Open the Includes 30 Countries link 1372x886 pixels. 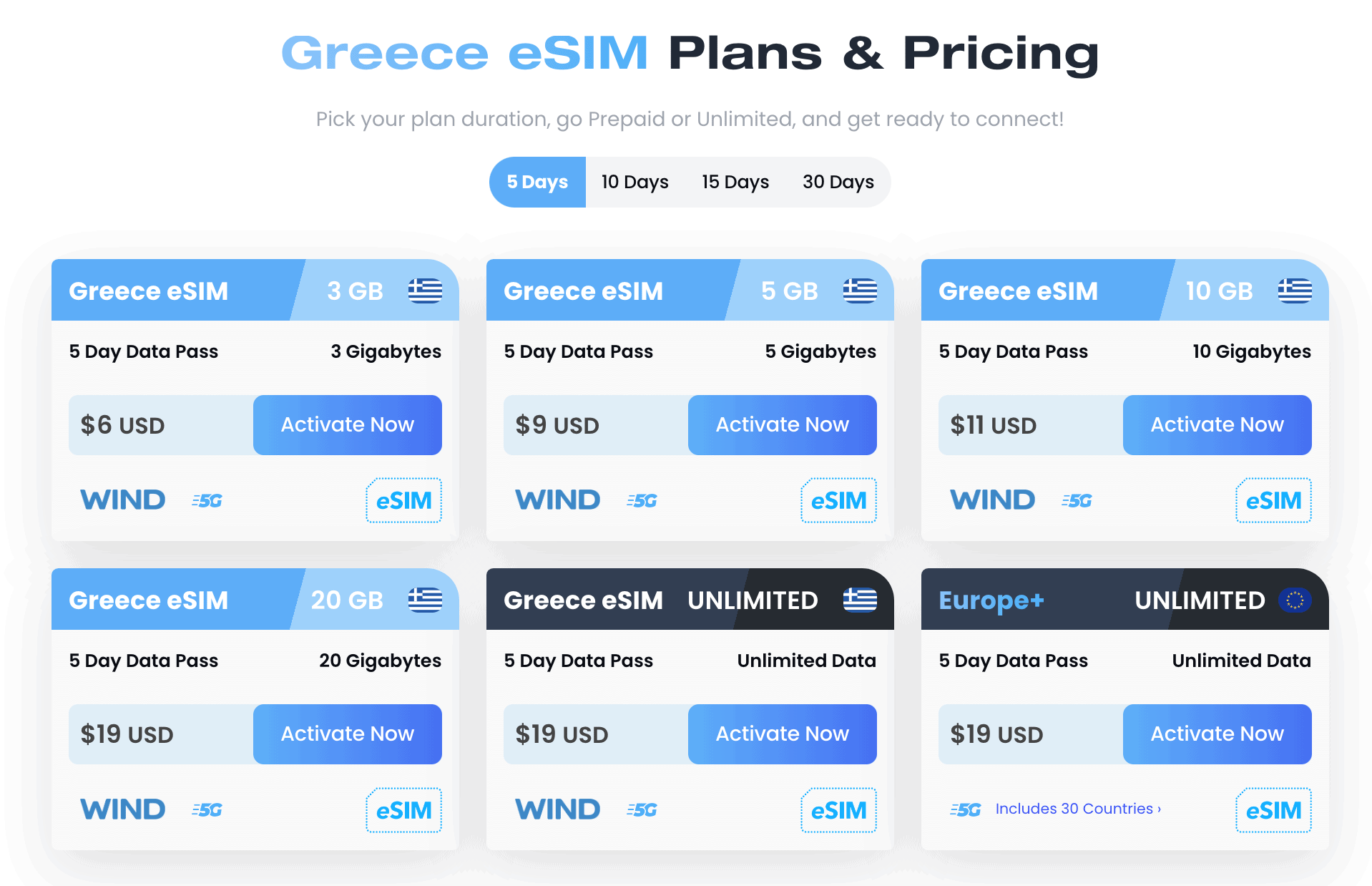coord(1077,809)
